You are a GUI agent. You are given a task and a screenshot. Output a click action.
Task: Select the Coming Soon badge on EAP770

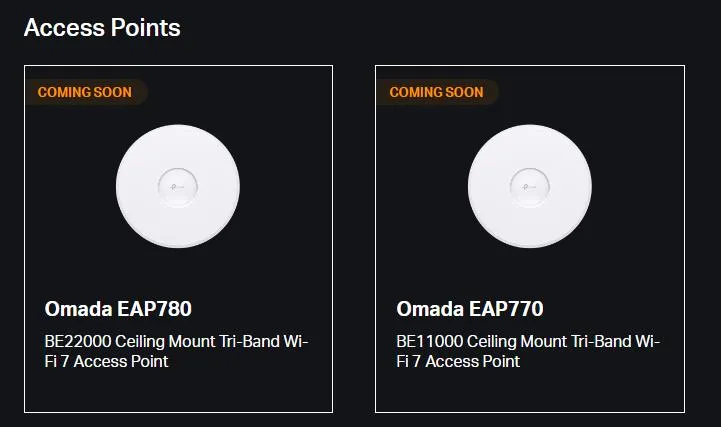point(437,92)
